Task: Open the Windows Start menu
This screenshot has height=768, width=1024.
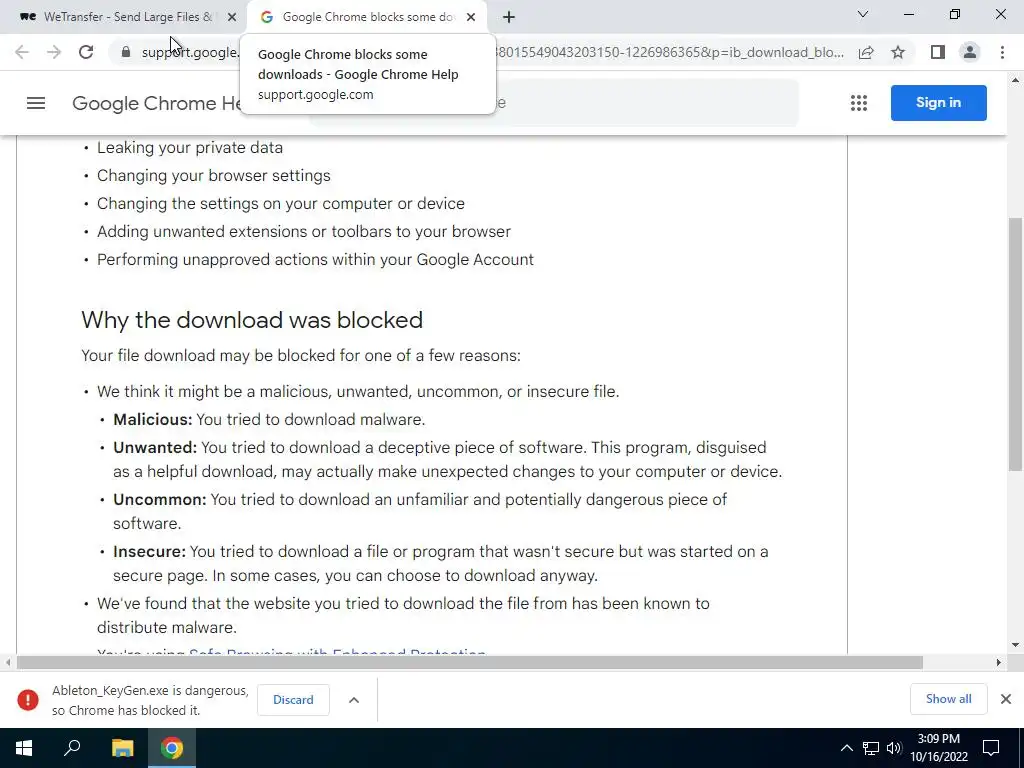Action: point(24,748)
